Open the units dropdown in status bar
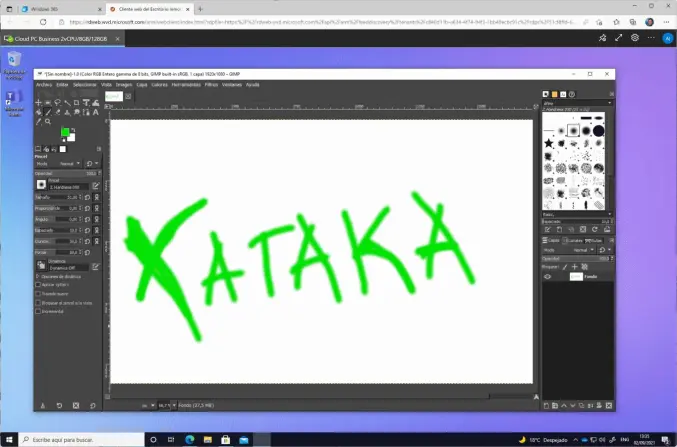677x447 pixels. (152, 405)
